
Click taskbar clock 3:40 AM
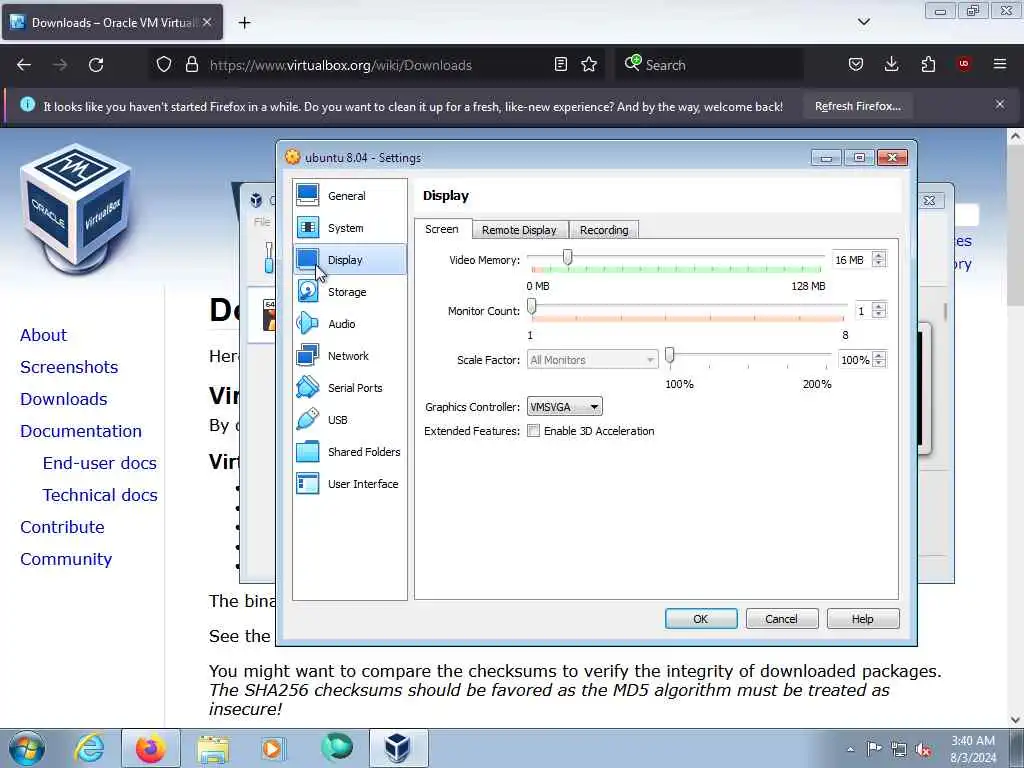pos(973,741)
